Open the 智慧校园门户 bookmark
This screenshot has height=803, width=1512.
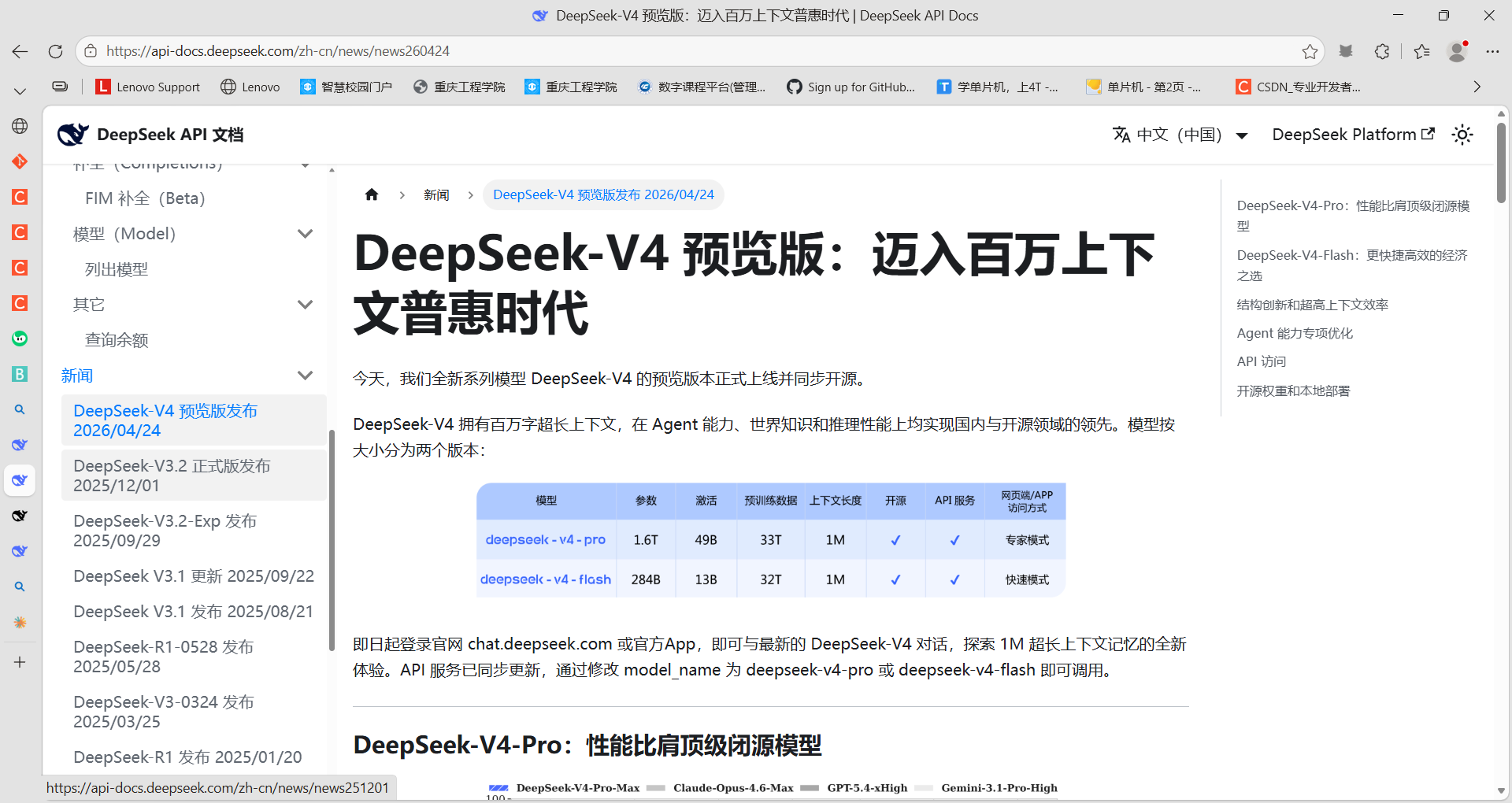(x=346, y=87)
